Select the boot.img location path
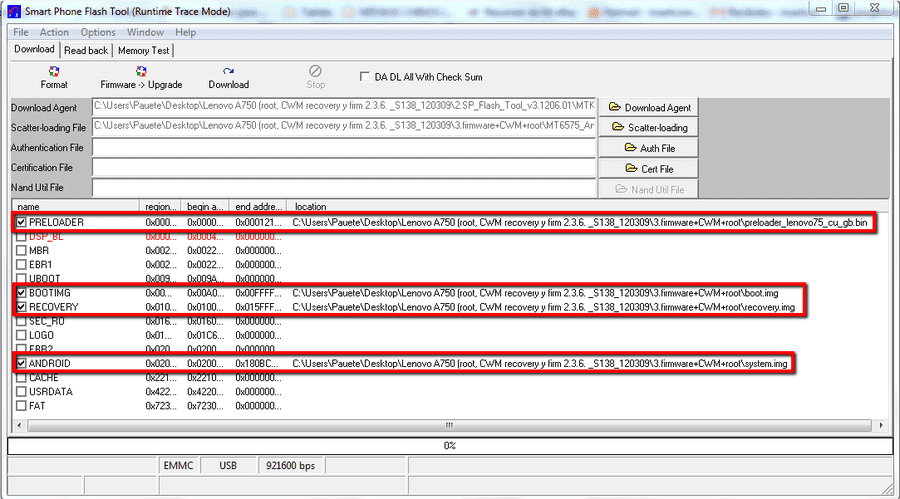This screenshot has width=900, height=499. point(535,293)
